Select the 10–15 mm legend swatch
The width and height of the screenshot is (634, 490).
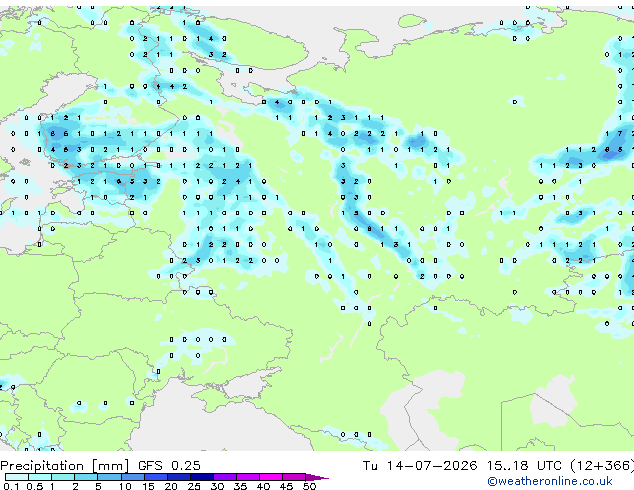pyautogui.click(x=133, y=477)
